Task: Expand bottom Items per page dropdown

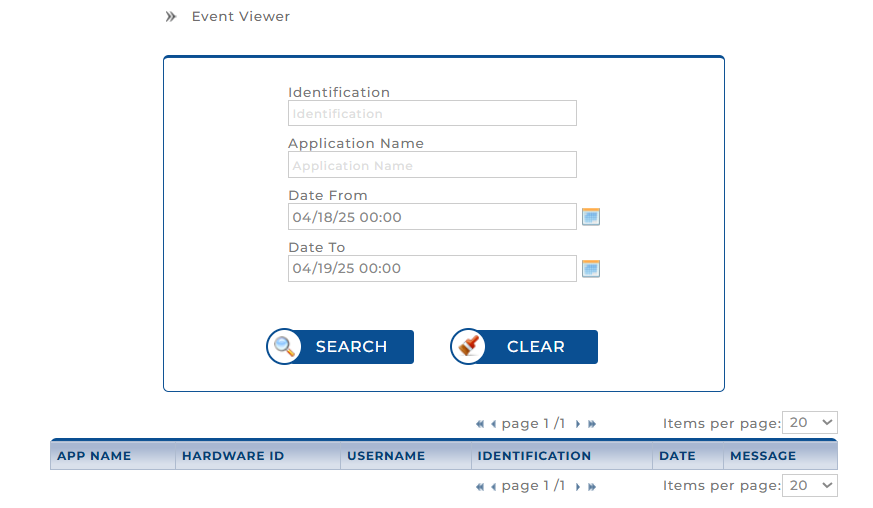Action: click(x=809, y=485)
